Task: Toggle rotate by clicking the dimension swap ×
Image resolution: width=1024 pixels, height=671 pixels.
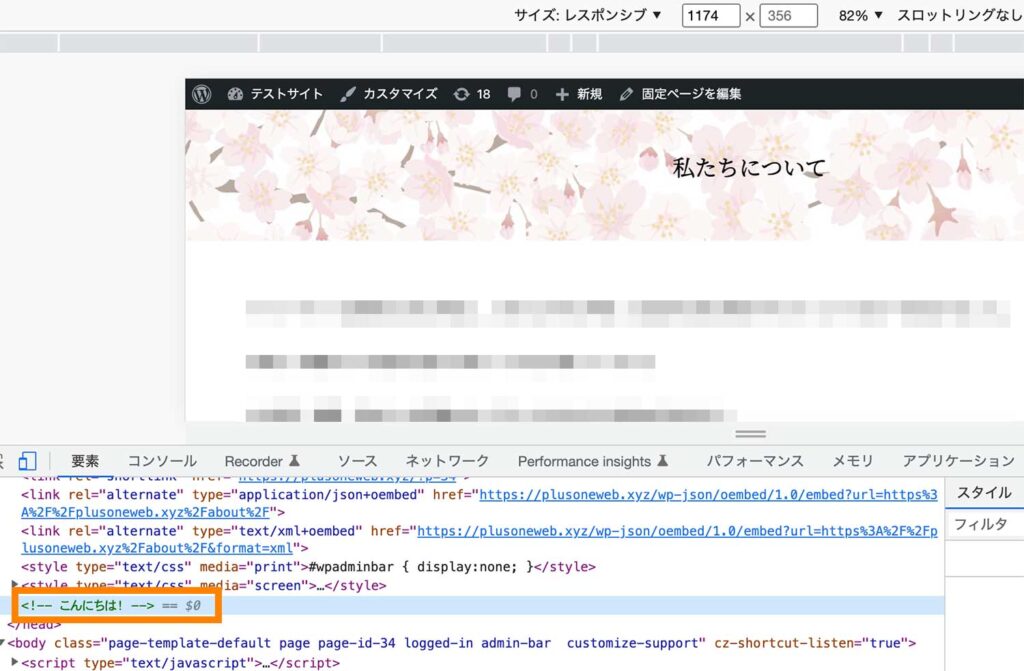Action: [750, 16]
